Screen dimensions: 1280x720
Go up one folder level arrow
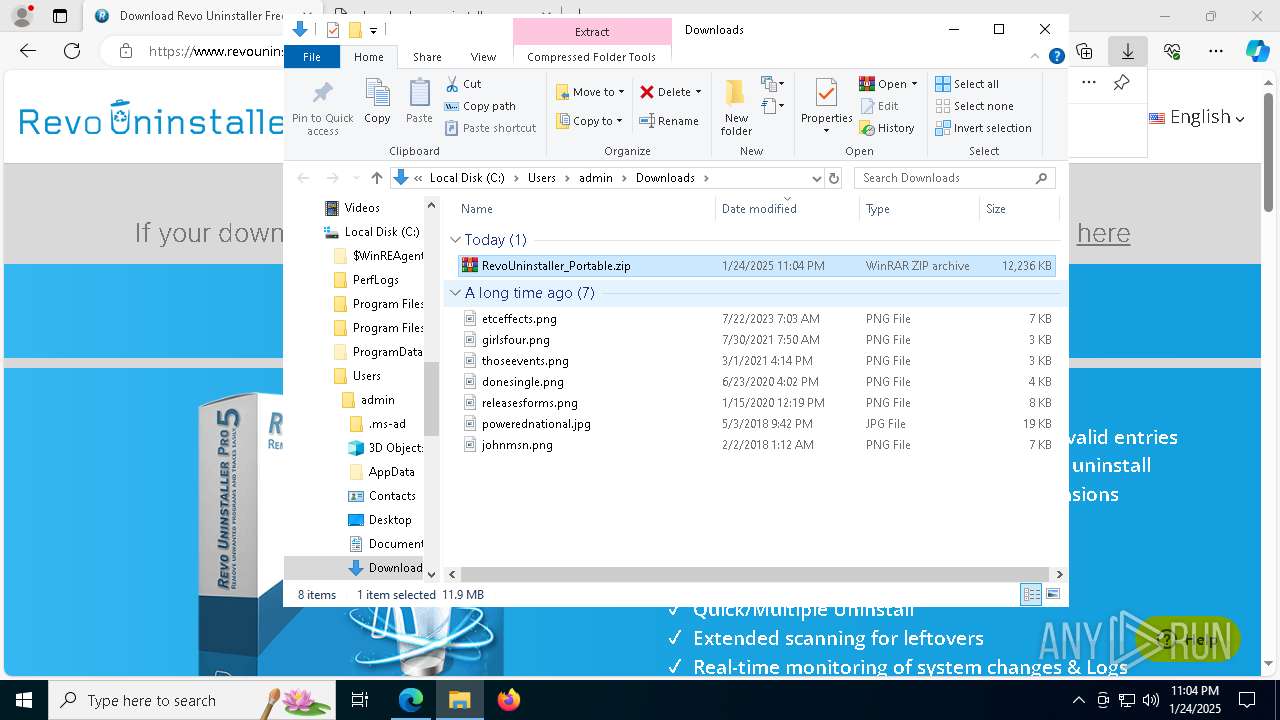tap(376, 178)
